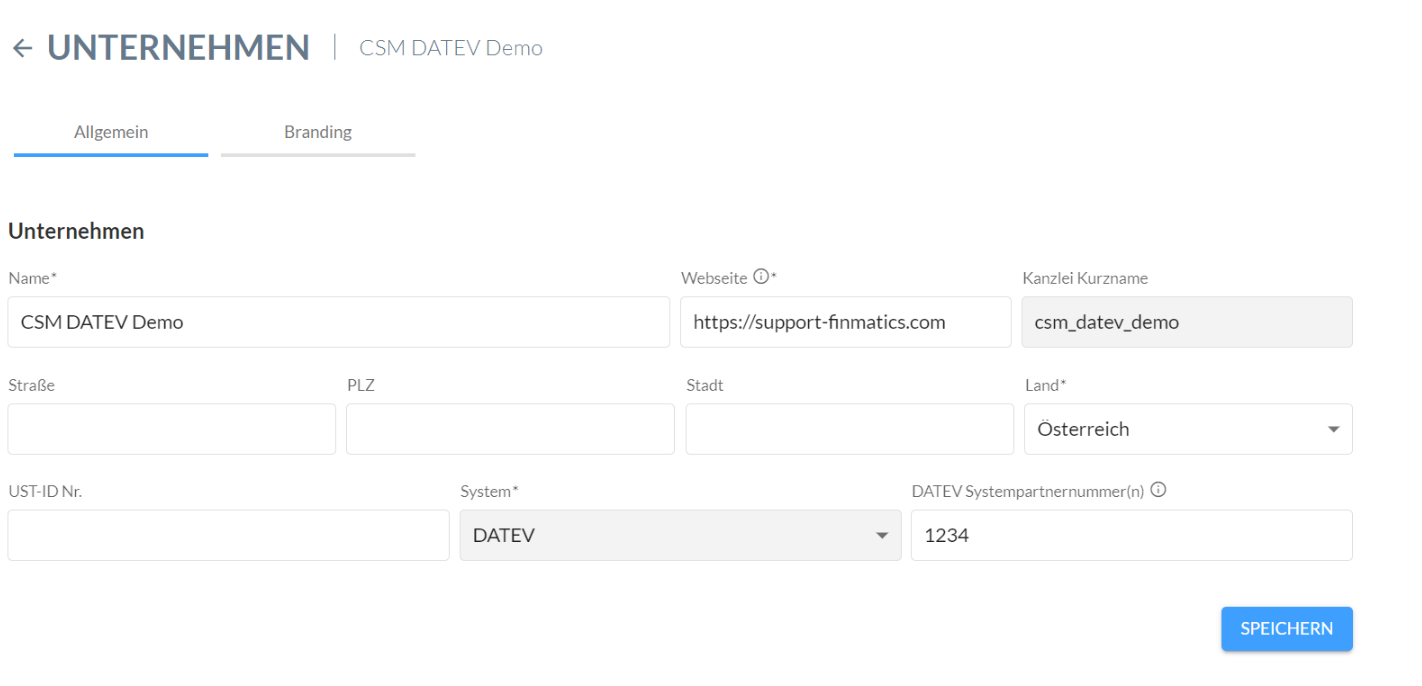Click the info icon next to Webseite
Screen dimensions: 1422x686
[761, 277]
